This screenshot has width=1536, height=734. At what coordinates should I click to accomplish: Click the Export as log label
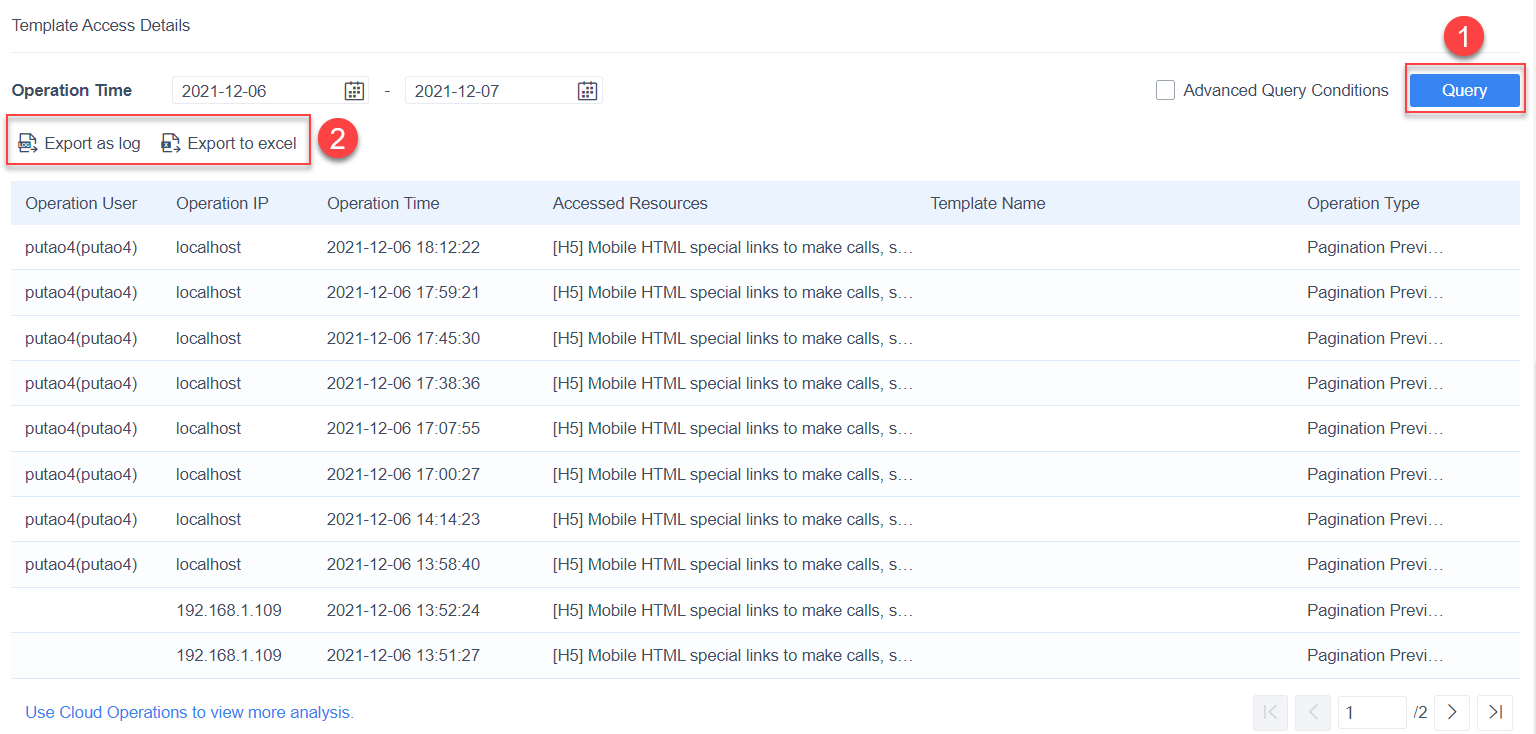point(93,143)
